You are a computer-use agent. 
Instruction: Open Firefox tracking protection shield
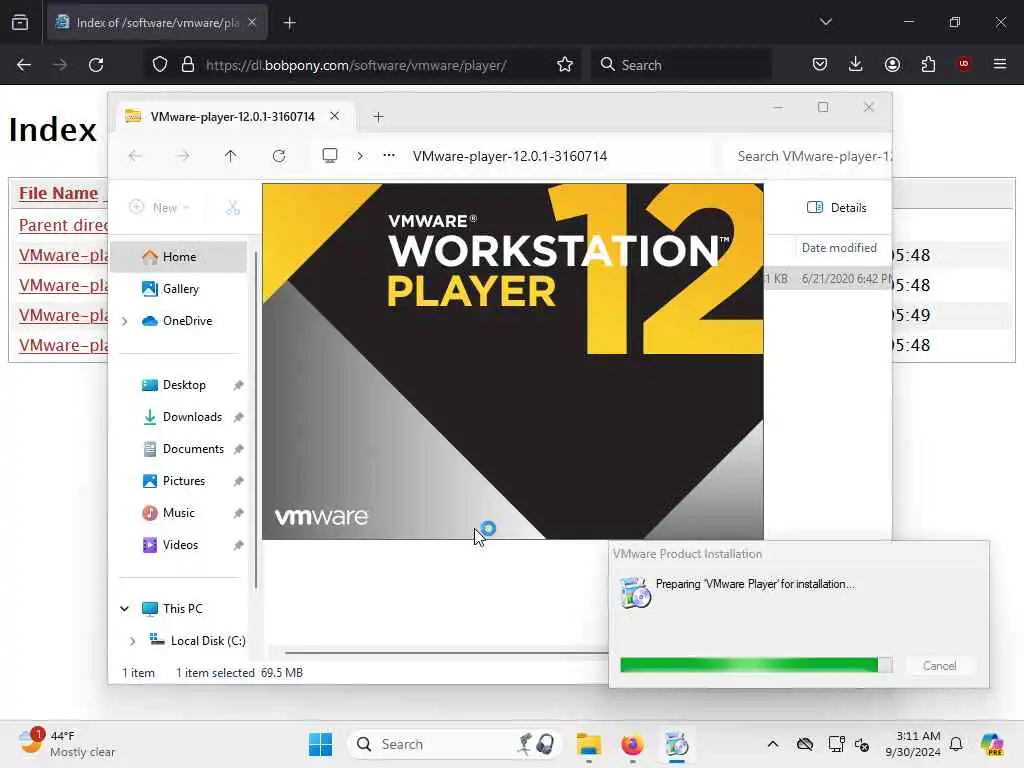click(x=160, y=65)
